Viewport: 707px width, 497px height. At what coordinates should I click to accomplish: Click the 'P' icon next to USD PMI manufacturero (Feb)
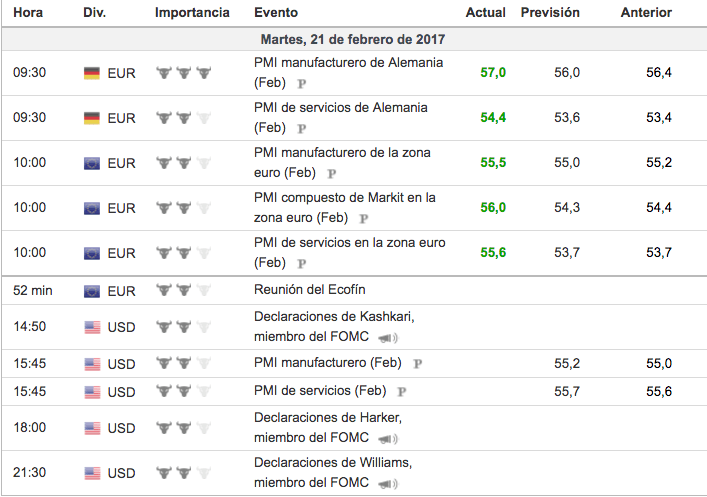(x=417, y=363)
